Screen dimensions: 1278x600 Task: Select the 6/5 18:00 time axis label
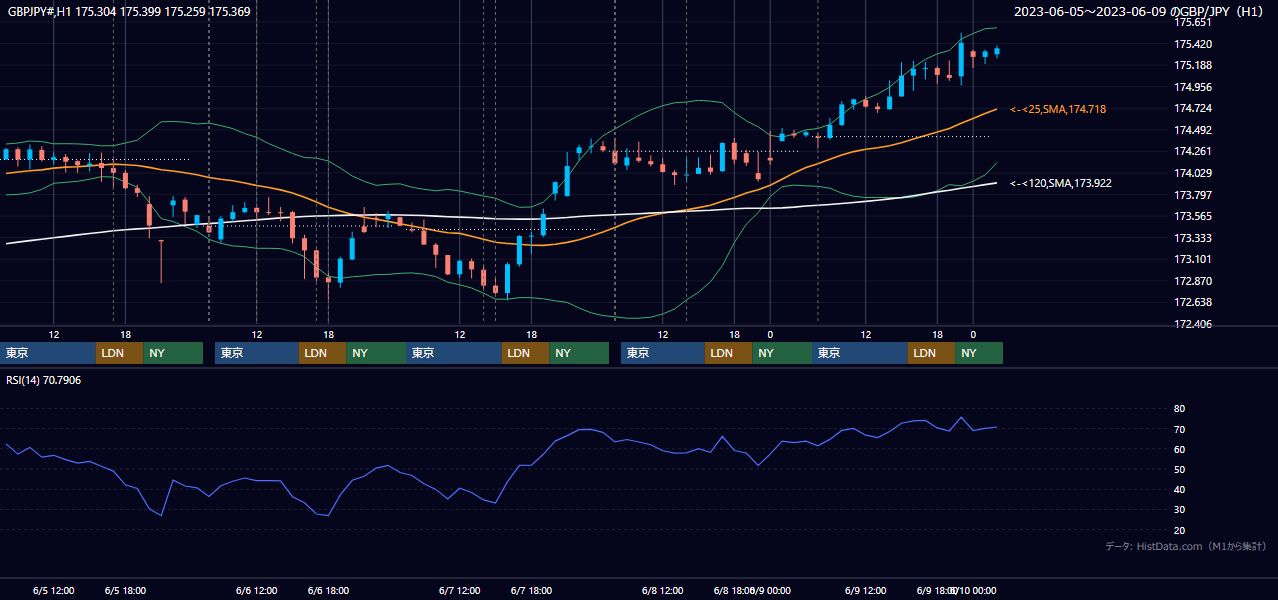click(125, 591)
